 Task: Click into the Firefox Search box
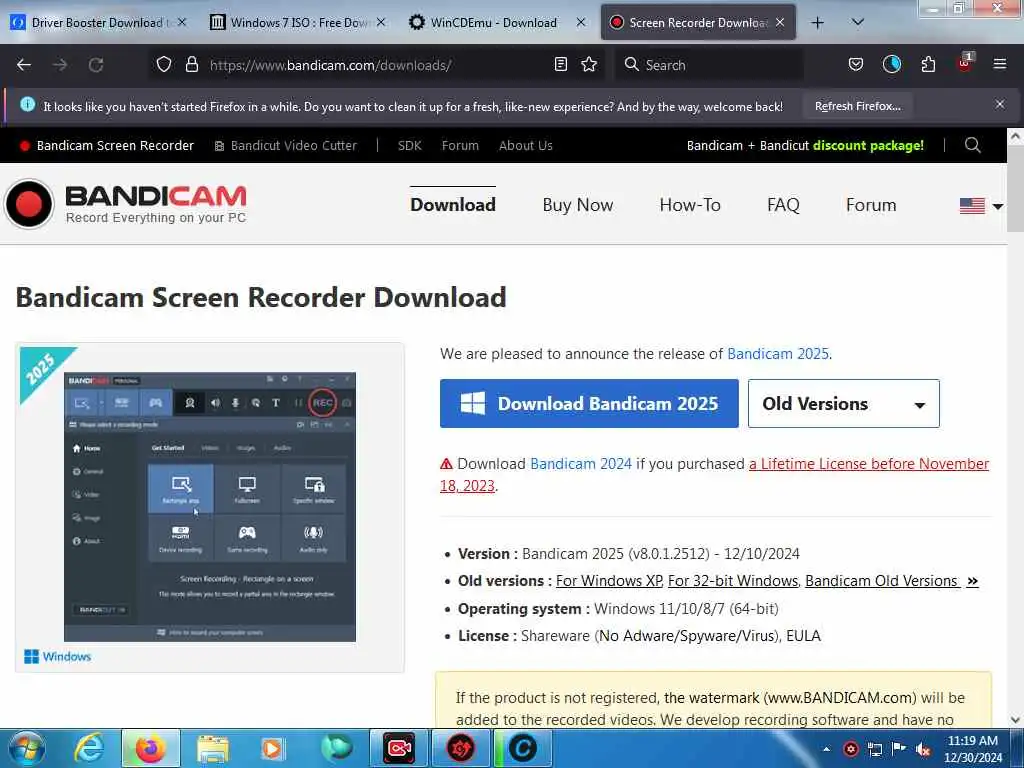point(709,65)
